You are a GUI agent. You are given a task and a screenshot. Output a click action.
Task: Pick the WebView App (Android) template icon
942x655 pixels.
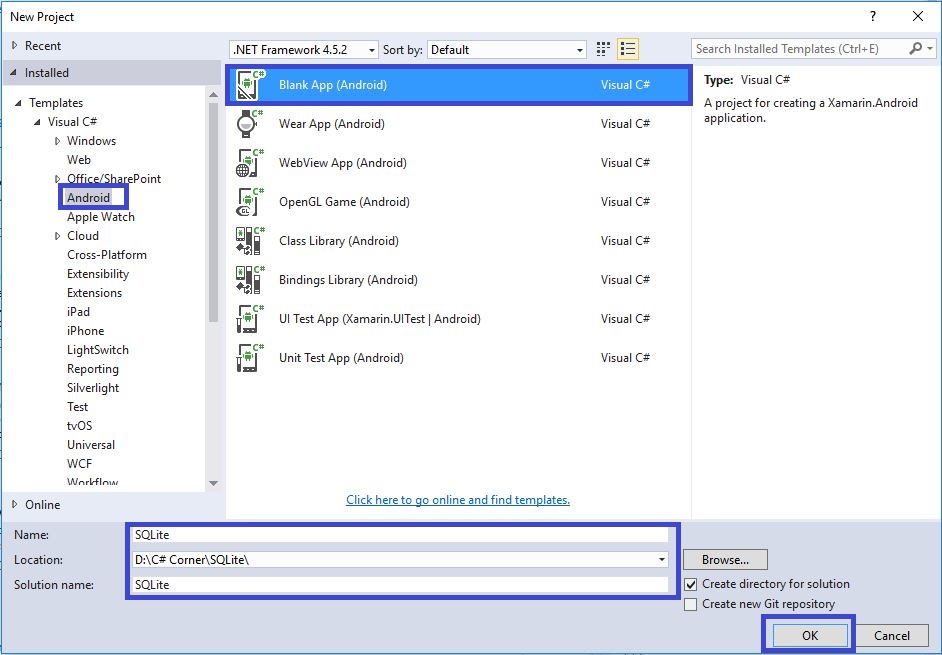coord(248,162)
